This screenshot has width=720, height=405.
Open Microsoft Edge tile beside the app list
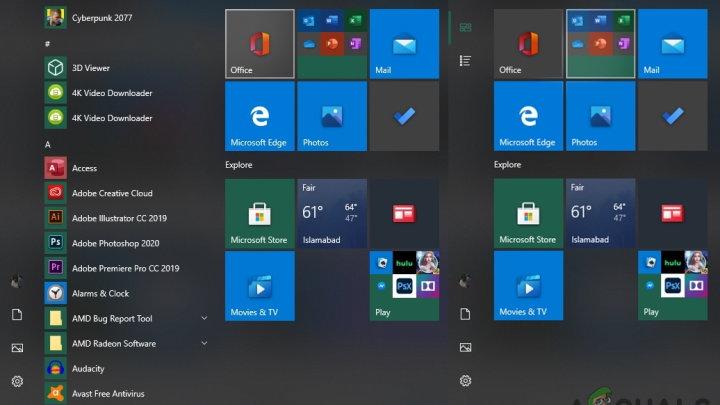tap(260, 116)
